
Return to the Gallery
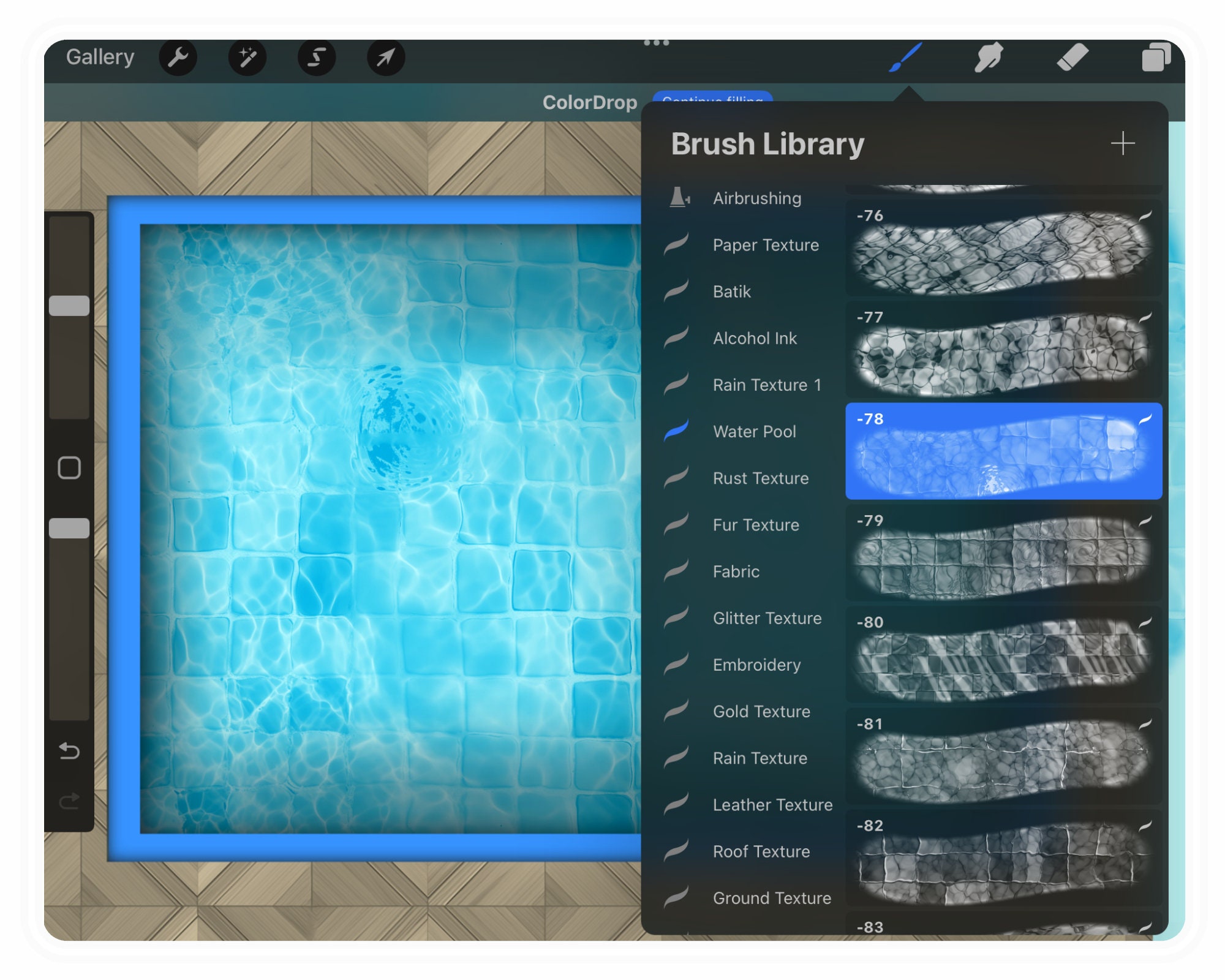pyautogui.click(x=100, y=56)
